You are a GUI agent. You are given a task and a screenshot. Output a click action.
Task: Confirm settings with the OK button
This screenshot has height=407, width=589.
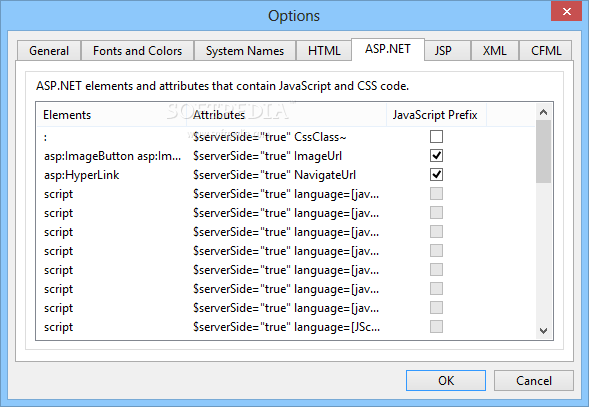click(446, 381)
